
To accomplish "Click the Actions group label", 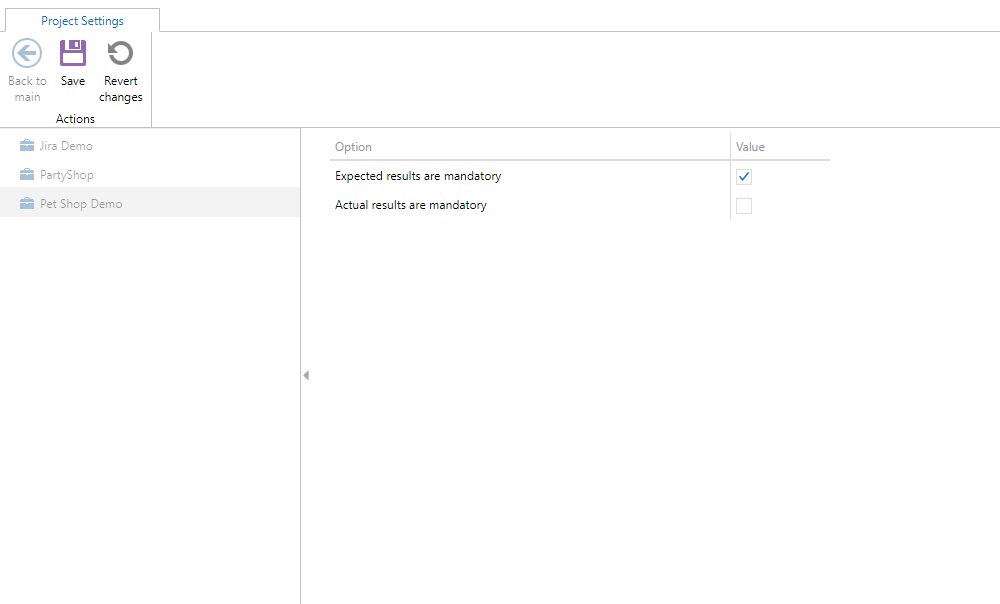I will click(x=75, y=119).
